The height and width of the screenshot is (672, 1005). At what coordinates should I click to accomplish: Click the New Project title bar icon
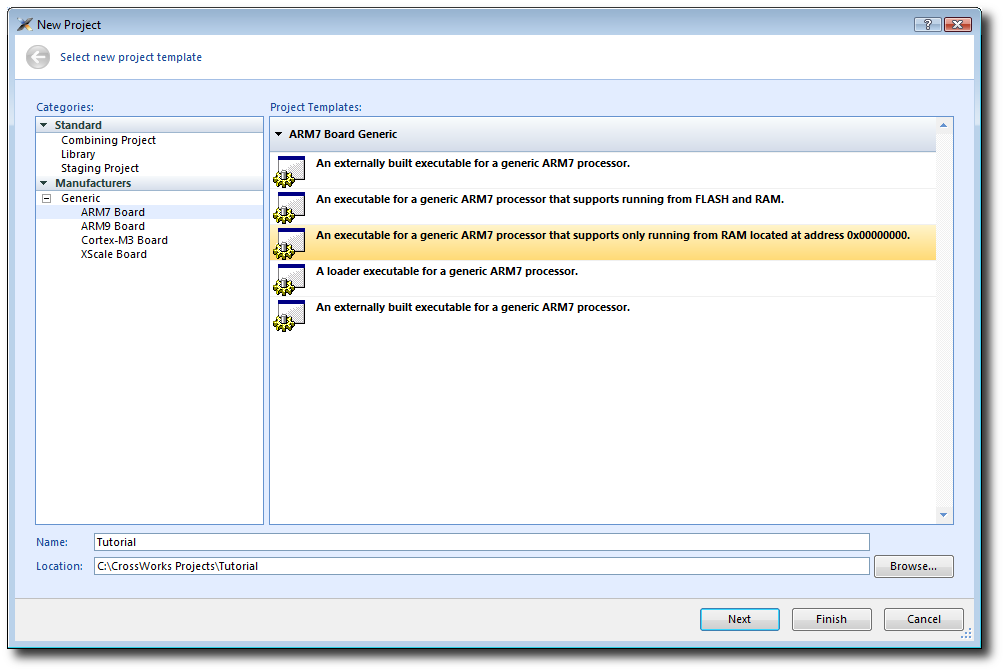pyautogui.click(x=26, y=24)
